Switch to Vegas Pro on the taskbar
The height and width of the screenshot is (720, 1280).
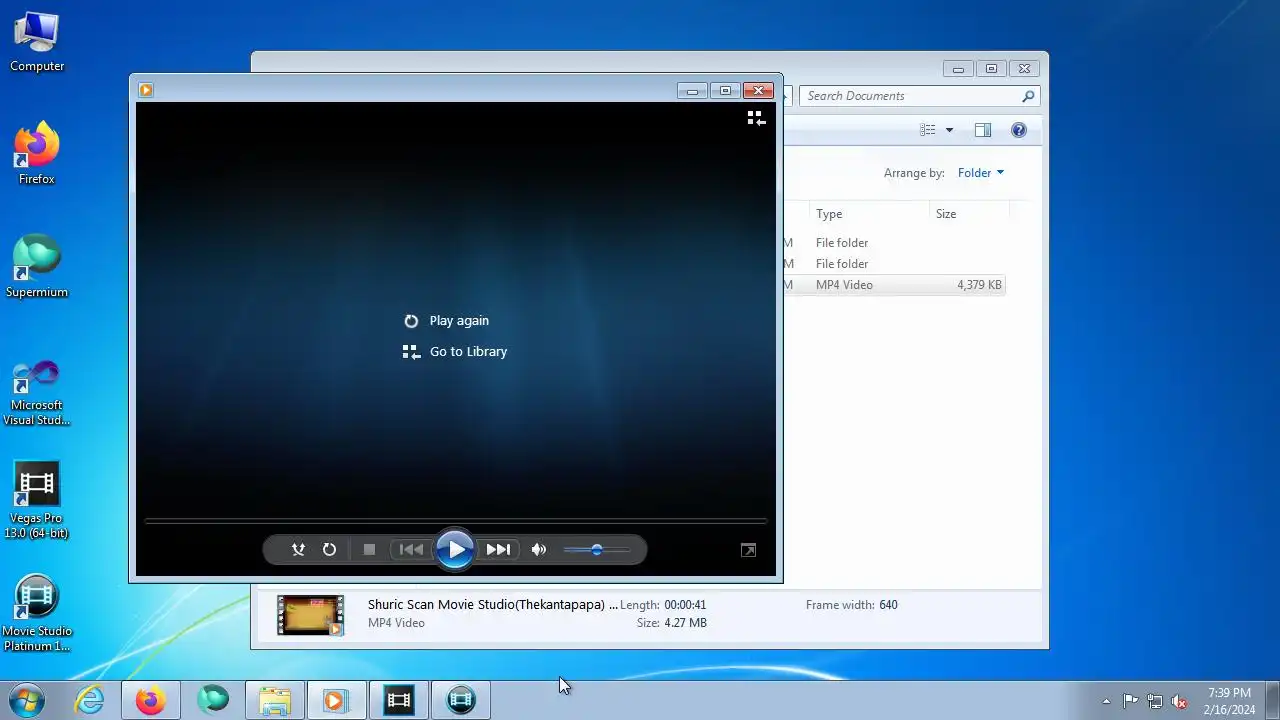[399, 700]
